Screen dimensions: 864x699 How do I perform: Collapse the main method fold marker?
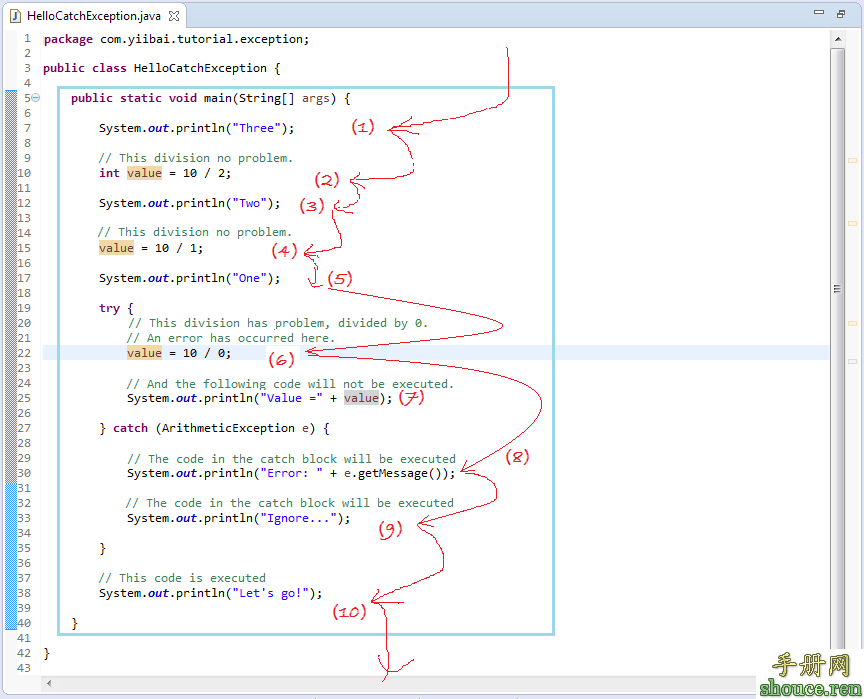point(35,98)
